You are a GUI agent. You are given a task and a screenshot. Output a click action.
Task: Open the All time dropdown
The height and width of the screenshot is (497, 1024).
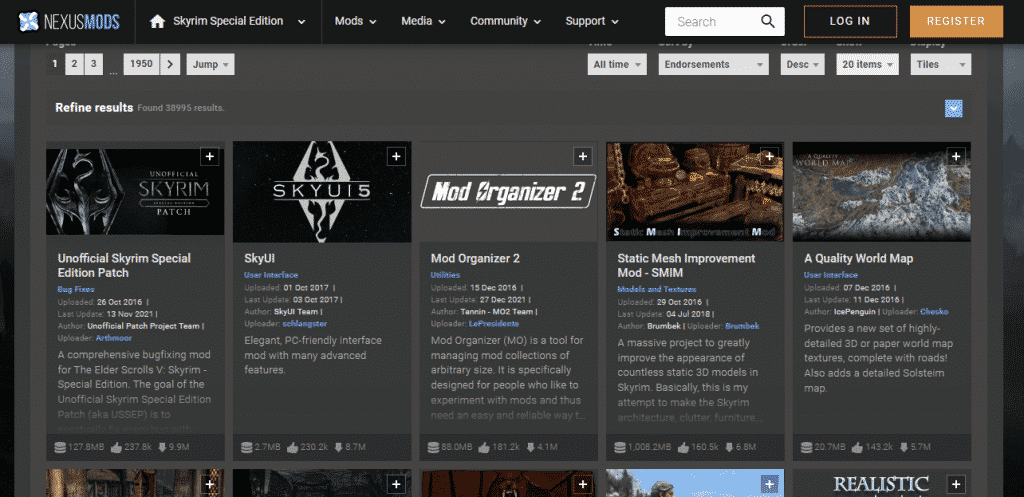click(616, 64)
